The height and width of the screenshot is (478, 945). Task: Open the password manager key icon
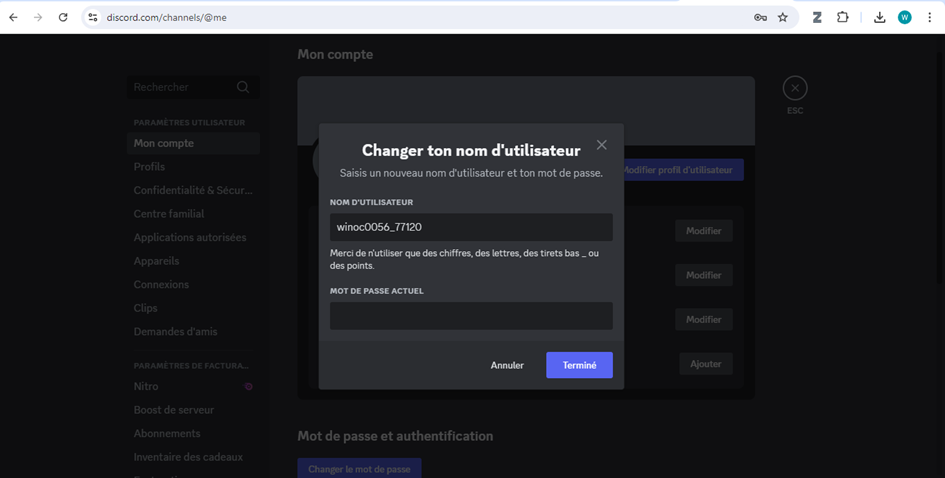coord(760,17)
